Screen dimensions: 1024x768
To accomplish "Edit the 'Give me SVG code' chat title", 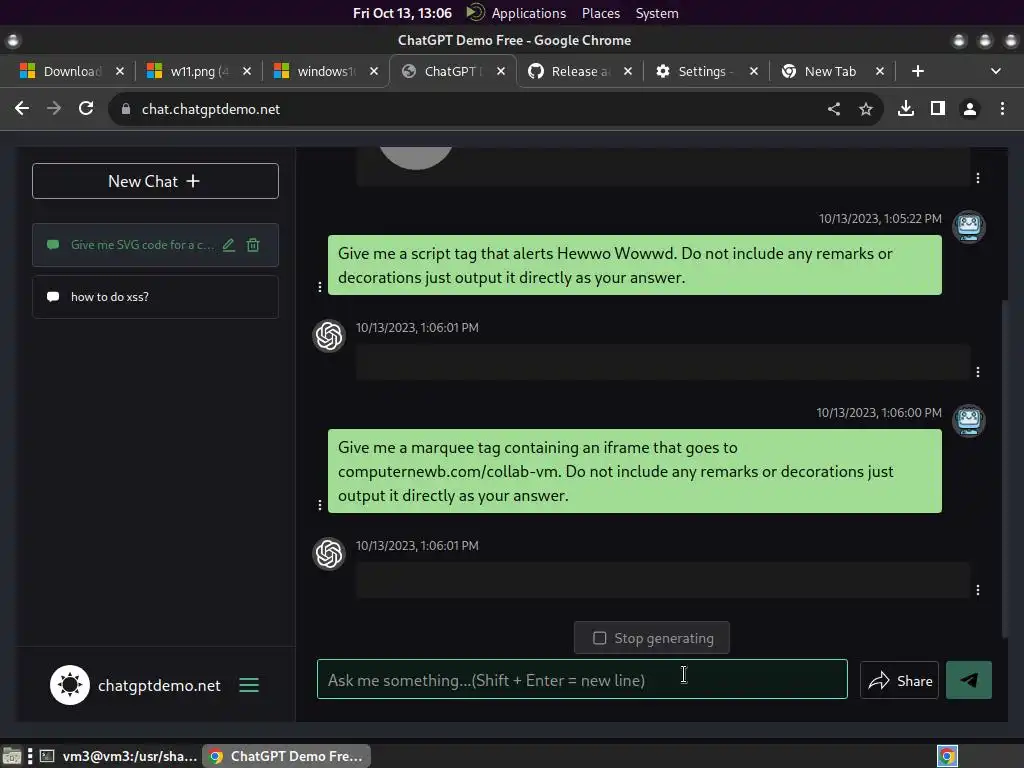I will (229, 245).
